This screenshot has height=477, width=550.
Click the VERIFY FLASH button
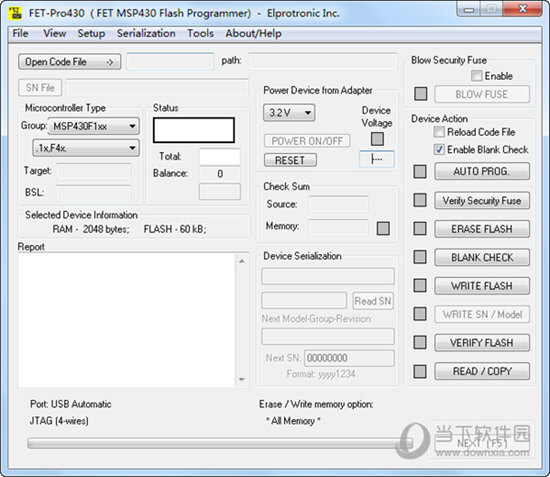coord(482,343)
